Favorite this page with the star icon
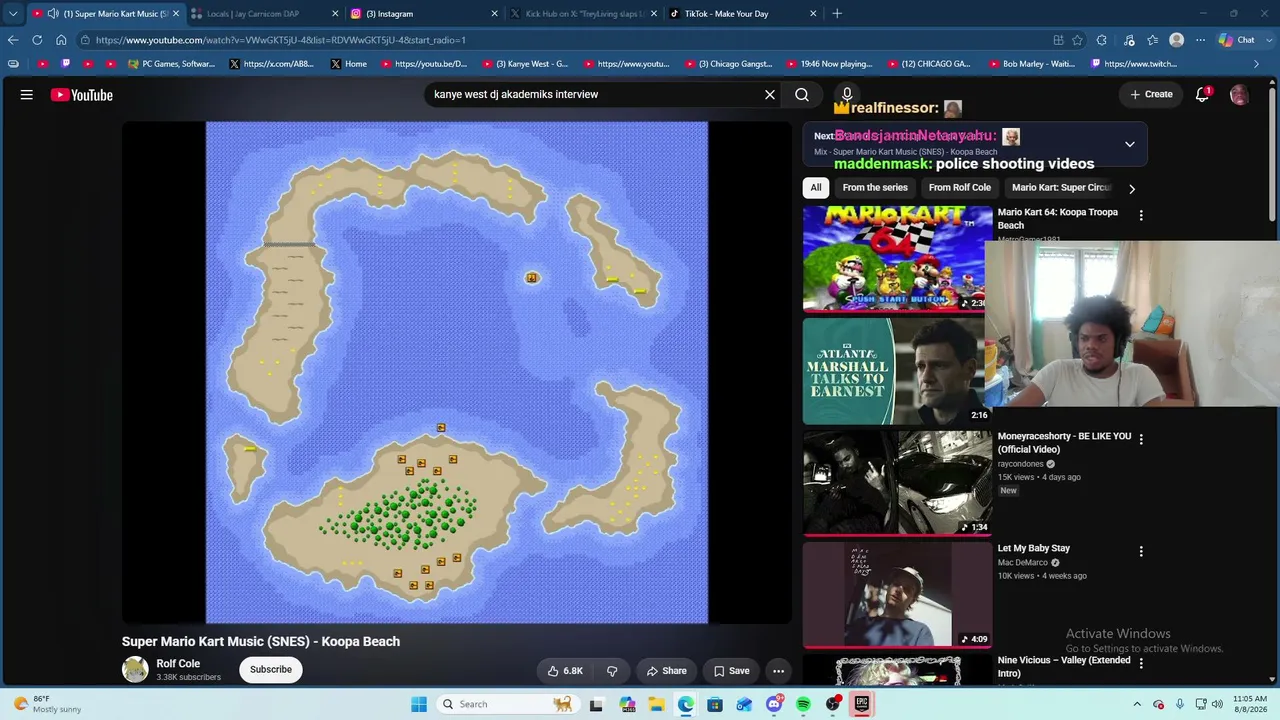The image size is (1280, 720). [1077, 40]
